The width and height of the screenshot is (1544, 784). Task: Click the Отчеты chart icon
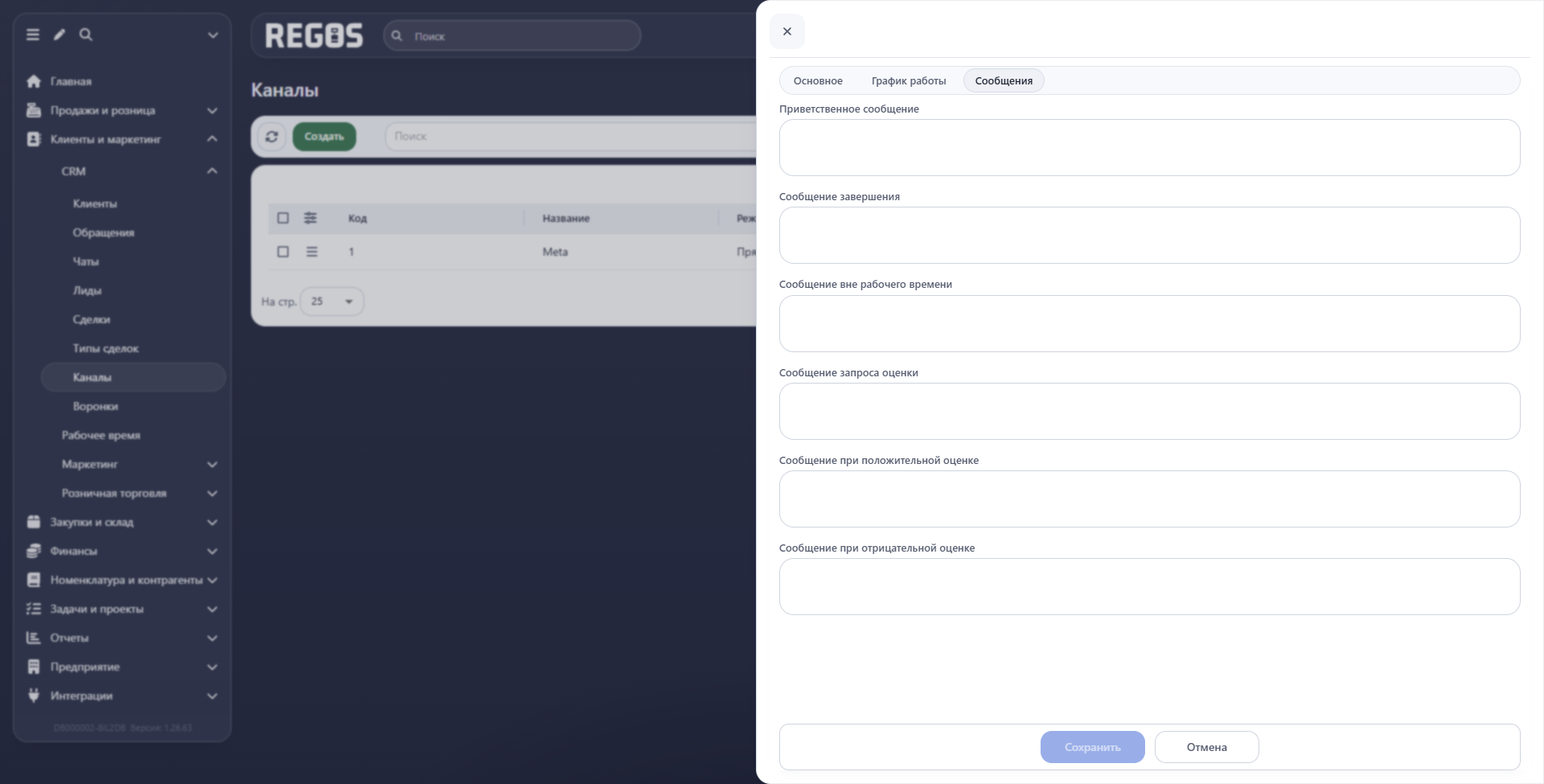point(34,638)
